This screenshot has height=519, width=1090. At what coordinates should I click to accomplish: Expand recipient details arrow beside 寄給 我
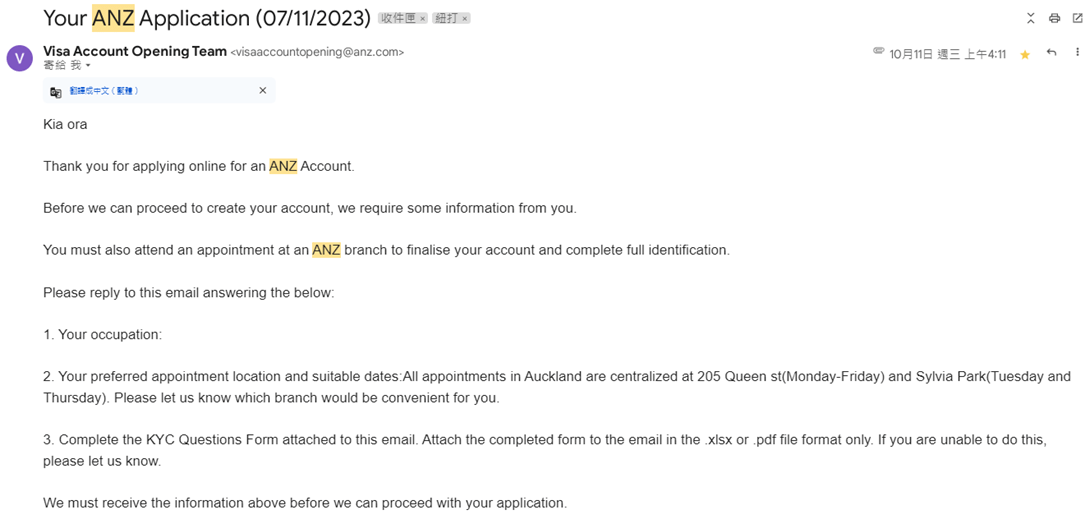[x=88, y=66]
